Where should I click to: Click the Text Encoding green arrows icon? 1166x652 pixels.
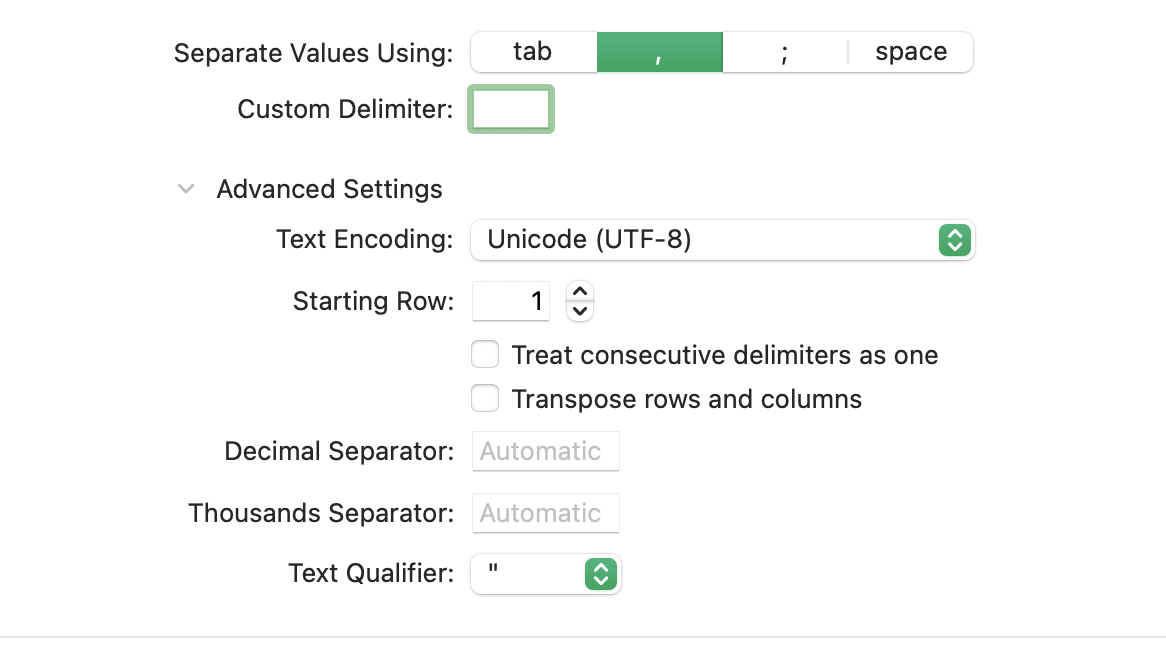coord(954,240)
